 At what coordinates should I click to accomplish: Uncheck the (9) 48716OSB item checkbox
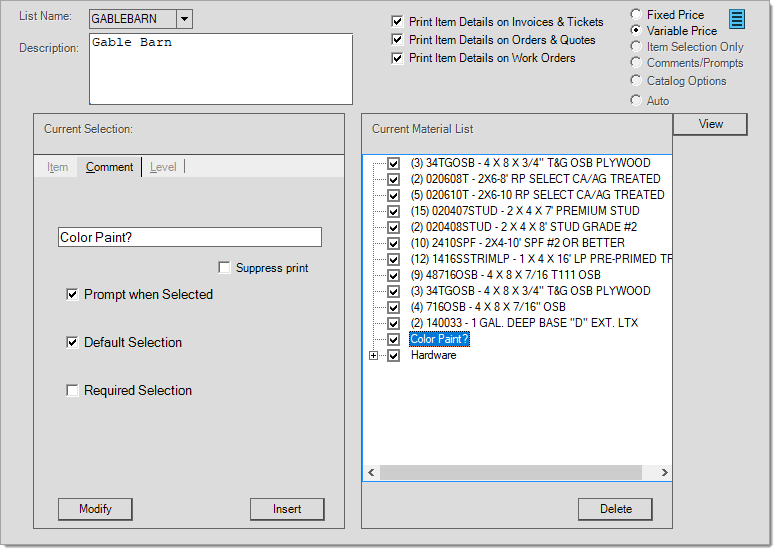point(393,276)
